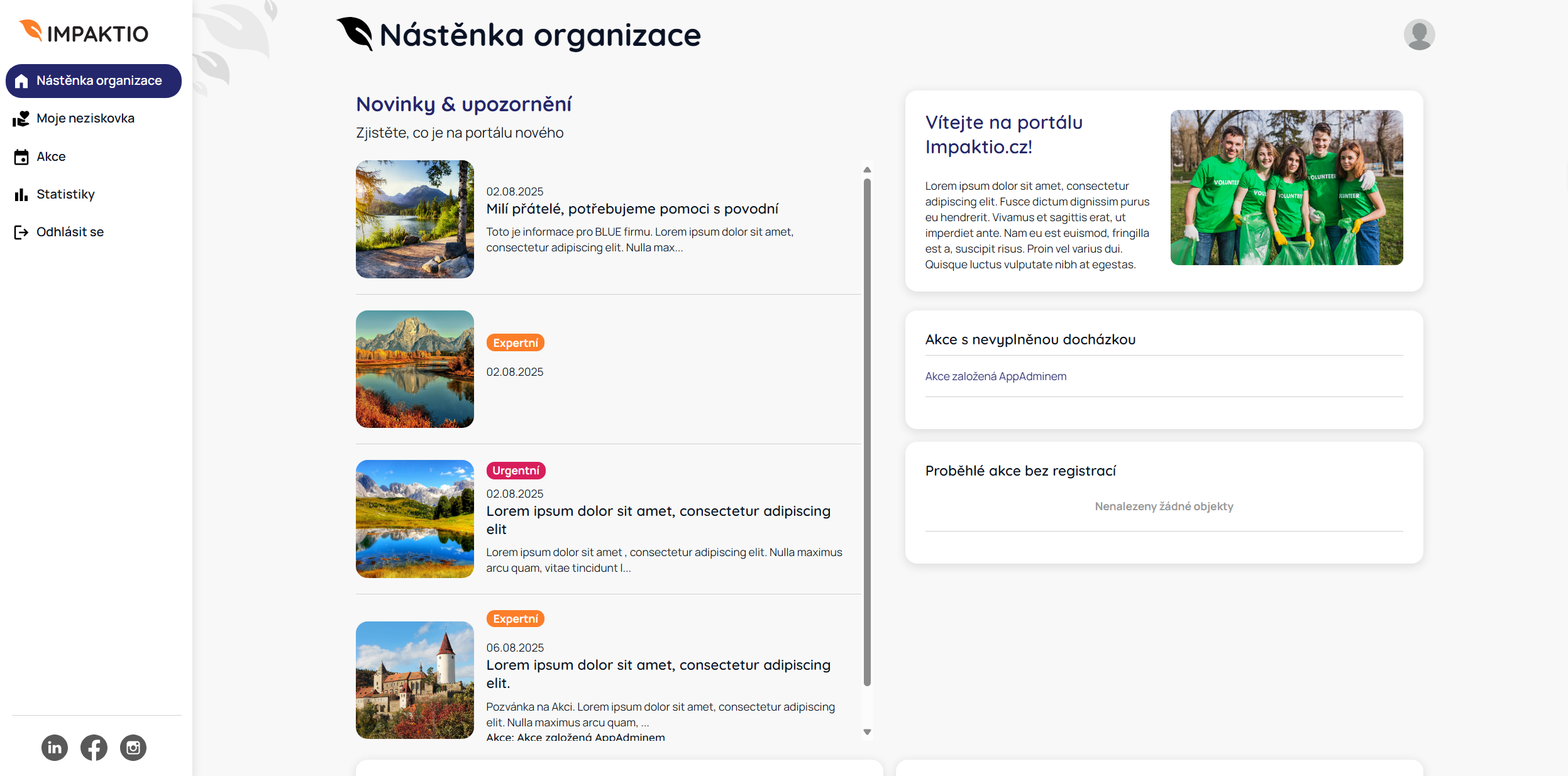Open the Facebook social icon

(x=94, y=748)
